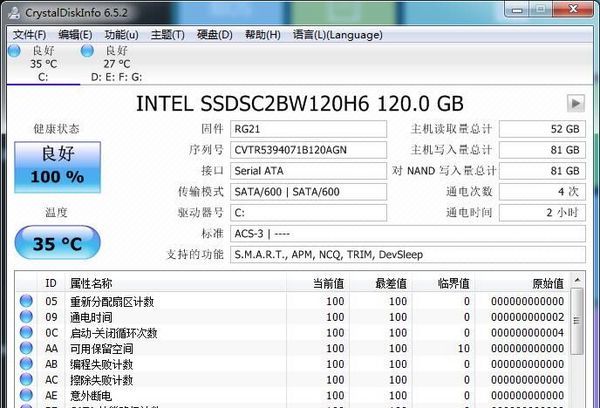Click the 最差值 column header
The width and height of the screenshot is (600, 408).
pyautogui.click(x=380, y=283)
